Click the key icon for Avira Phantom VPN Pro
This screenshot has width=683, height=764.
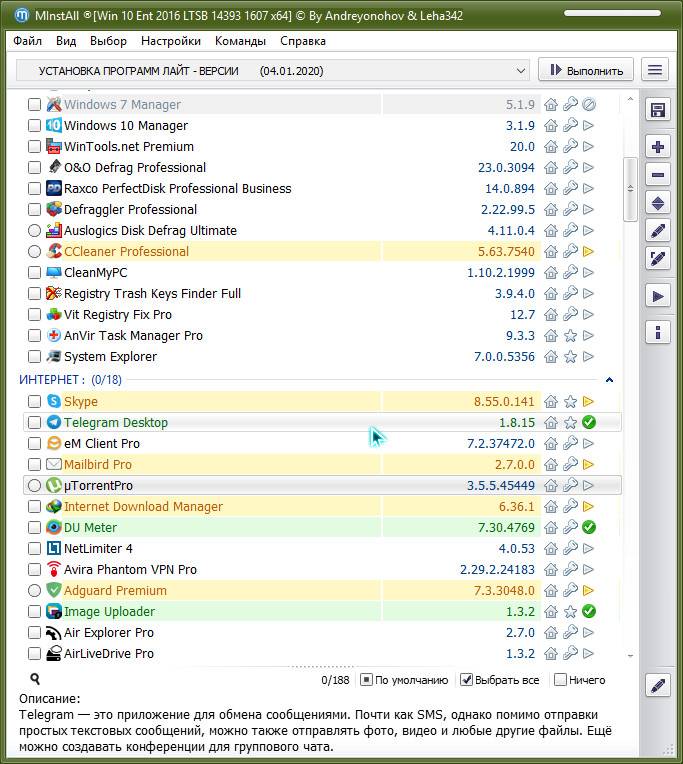(570, 570)
